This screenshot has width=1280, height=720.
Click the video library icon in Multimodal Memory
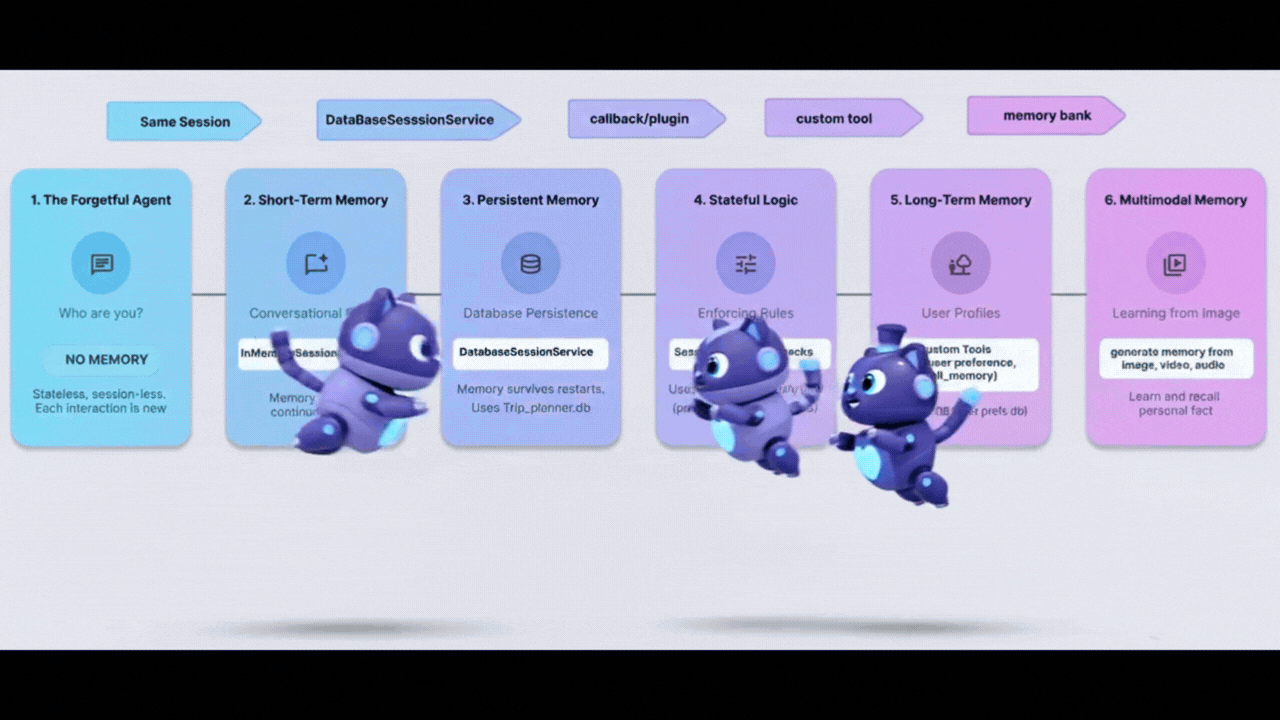[1175, 264]
